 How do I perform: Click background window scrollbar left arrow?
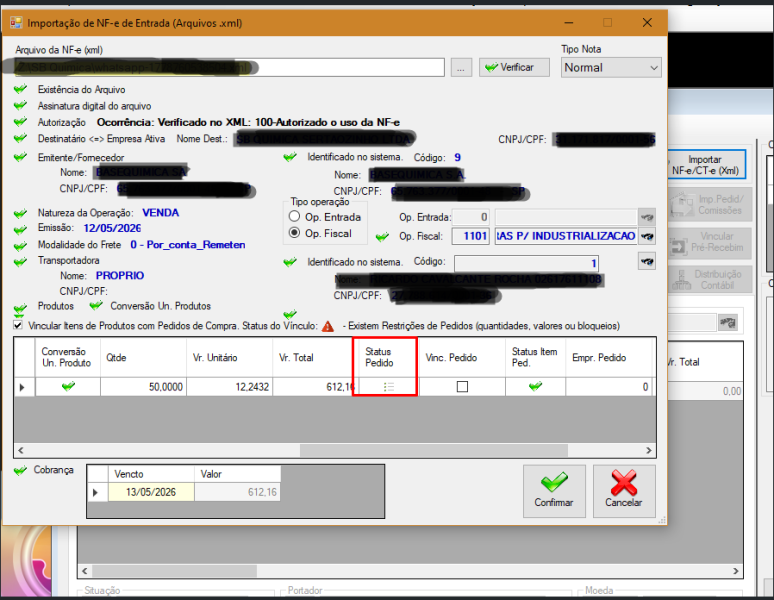[84, 571]
